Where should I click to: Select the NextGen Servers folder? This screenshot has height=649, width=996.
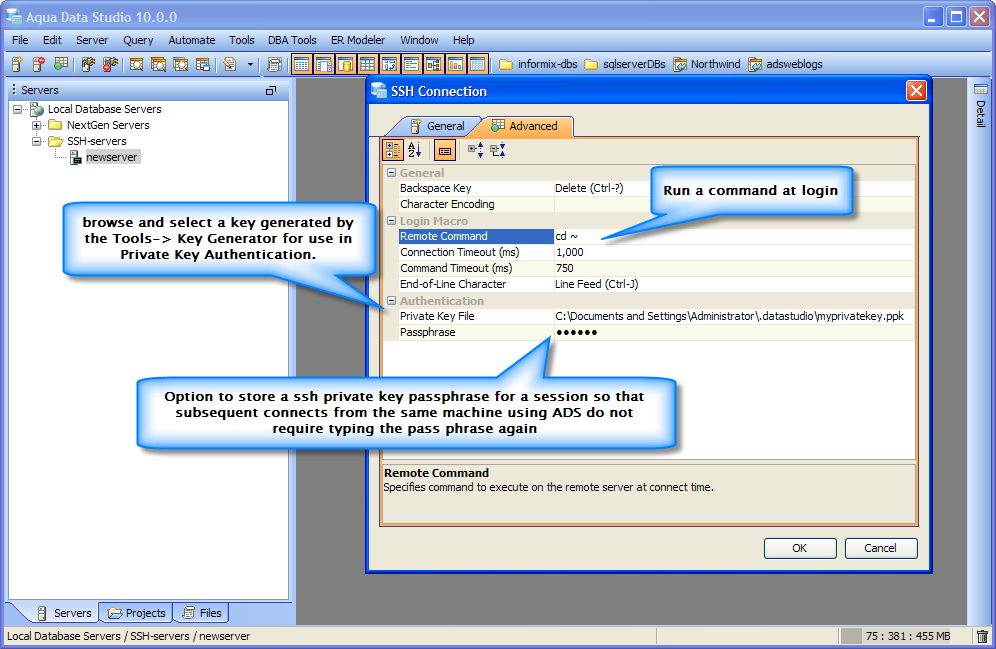tap(108, 125)
